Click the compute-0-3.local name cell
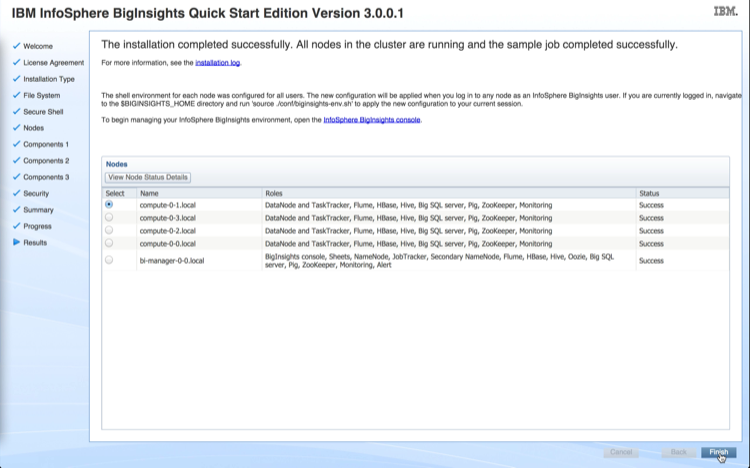The image size is (750, 468). tap(167, 218)
